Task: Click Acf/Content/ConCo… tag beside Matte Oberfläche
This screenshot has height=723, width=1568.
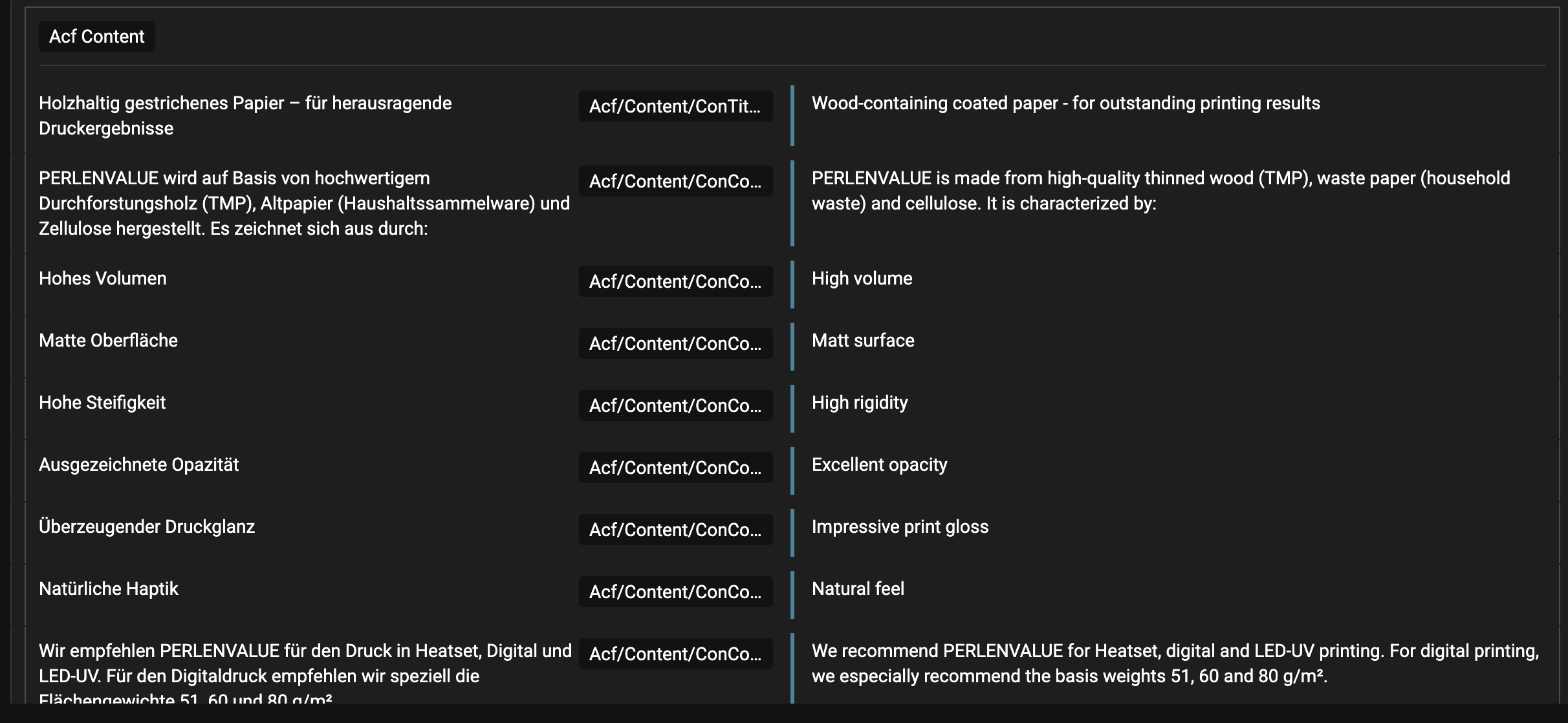Action: point(675,343)
